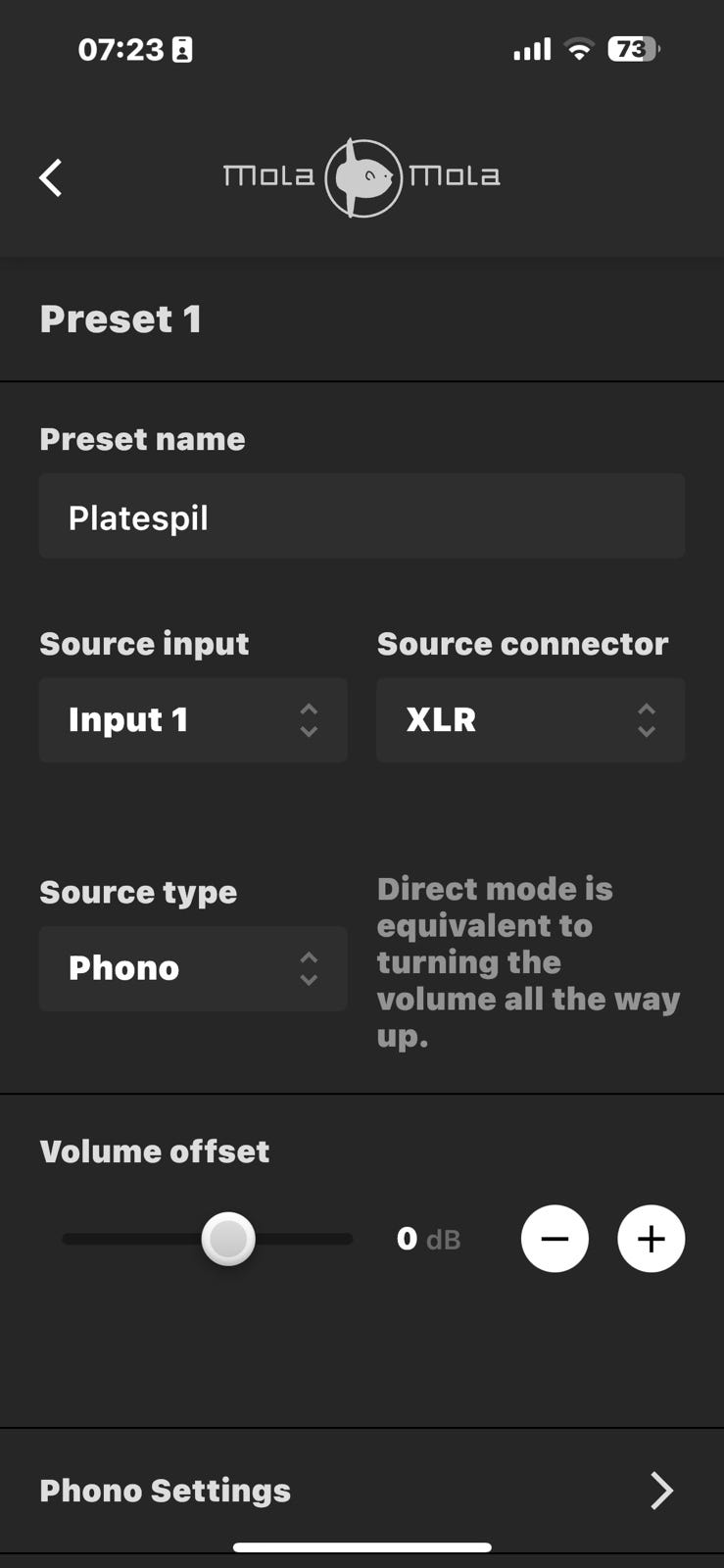This screenshot has width=724, height=1568.
Task: Open the Source type dropdown showing Phono
Action: (x=193, y=968)
